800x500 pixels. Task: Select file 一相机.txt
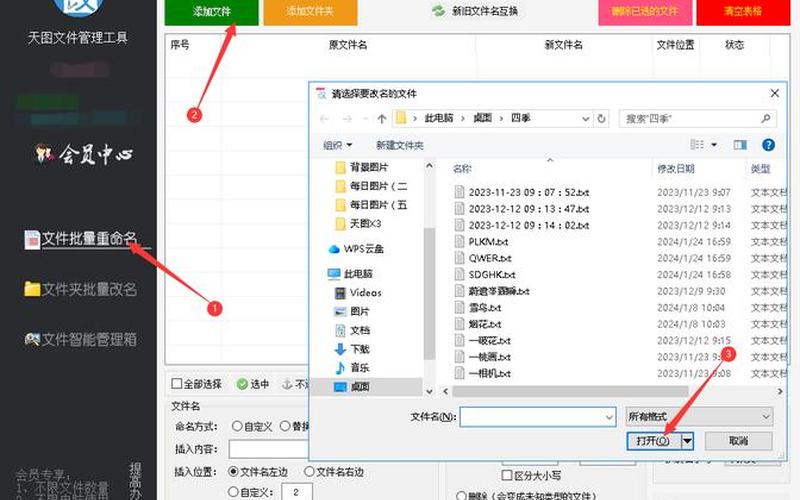click(x=483, y=373)
